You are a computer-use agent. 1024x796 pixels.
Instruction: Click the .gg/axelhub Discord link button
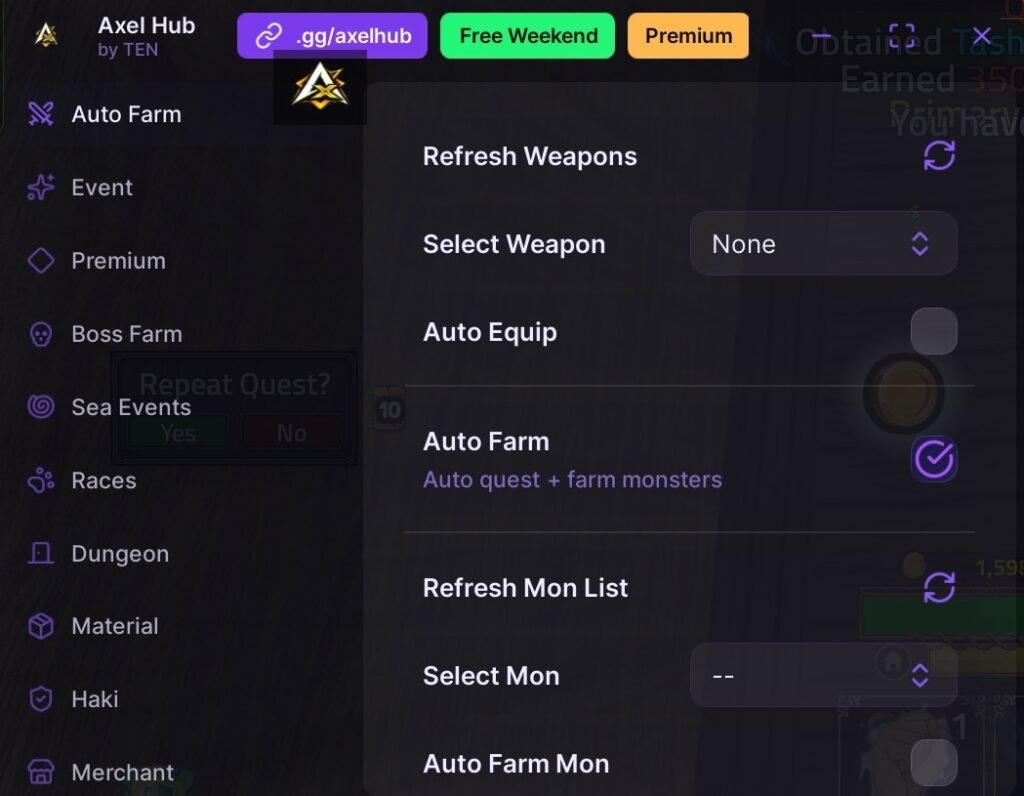click(x=332, y=36)
